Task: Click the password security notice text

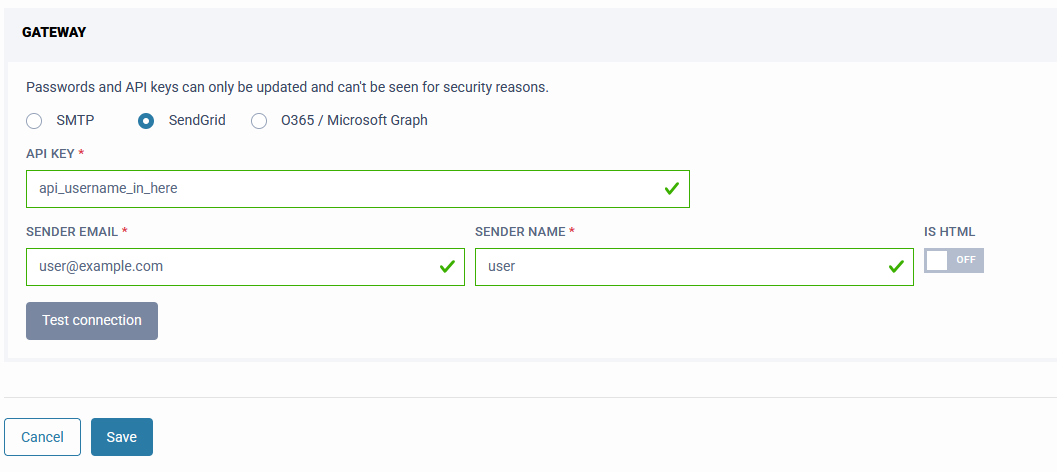Action: [287, 87]
